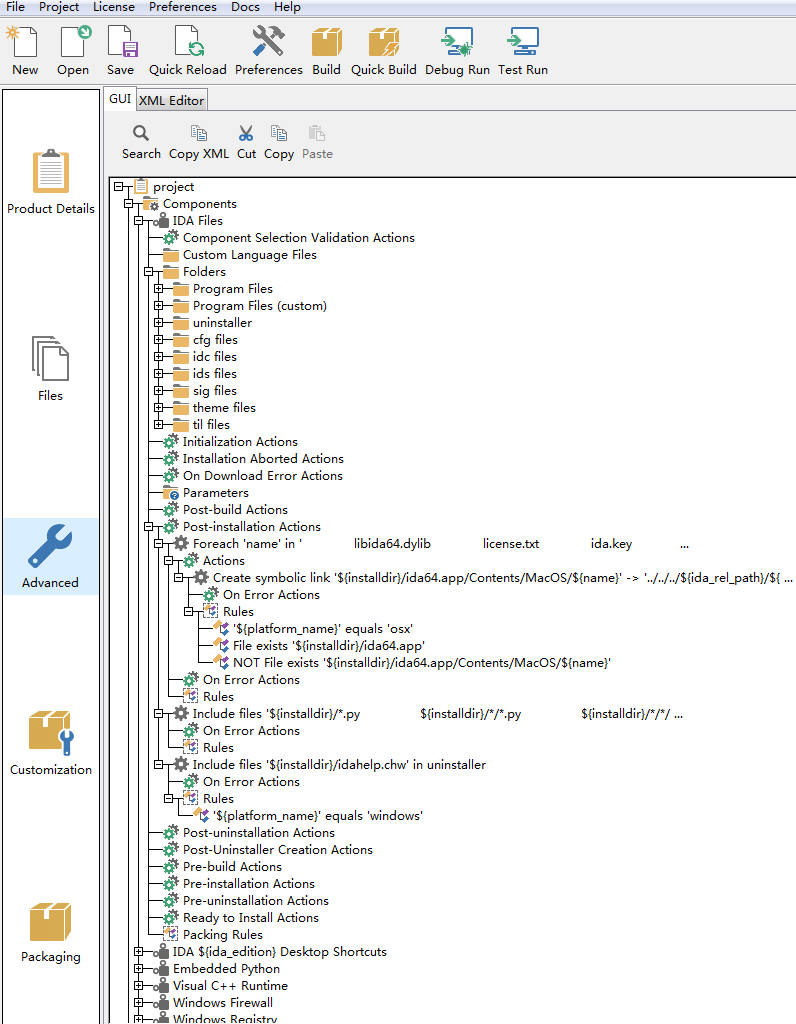Click the Search magnifier icon

pyautogui.click(x=141, y=134)
